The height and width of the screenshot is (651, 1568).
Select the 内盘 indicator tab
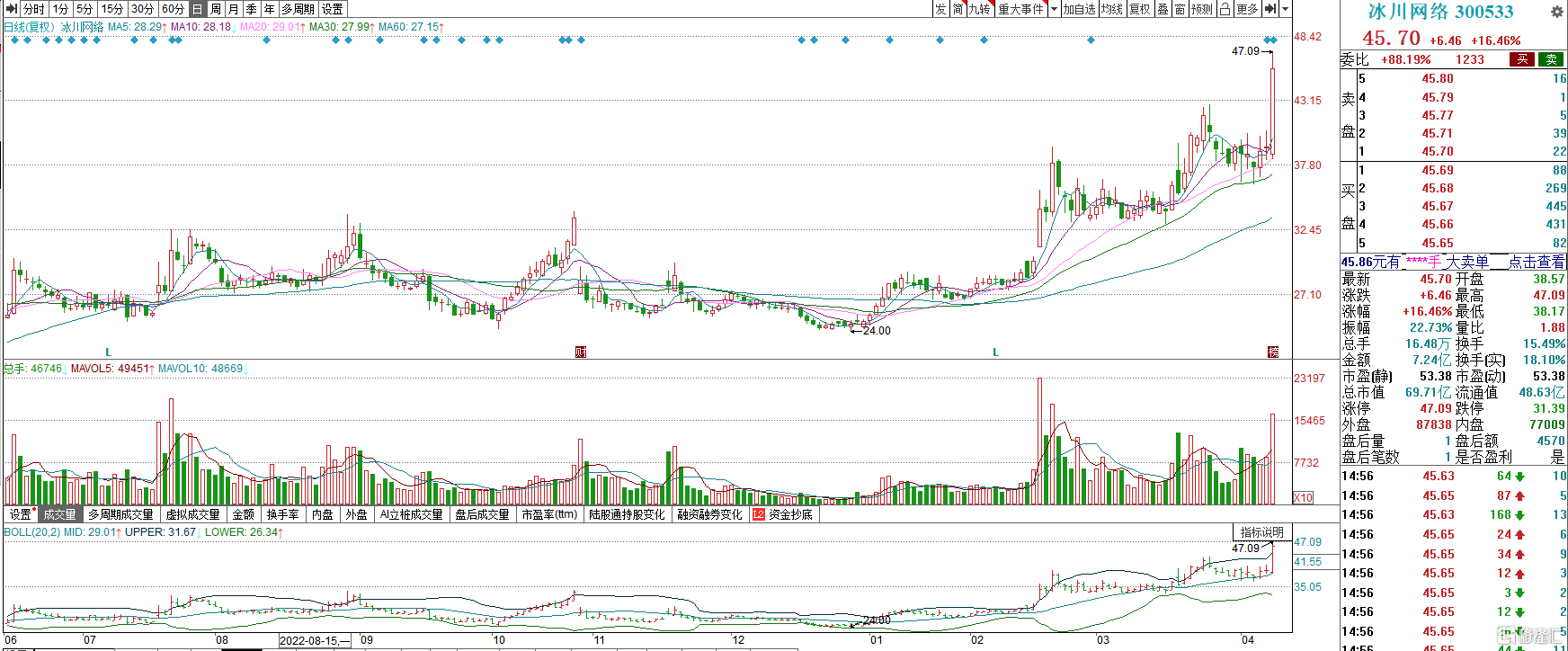coord(323,514)
